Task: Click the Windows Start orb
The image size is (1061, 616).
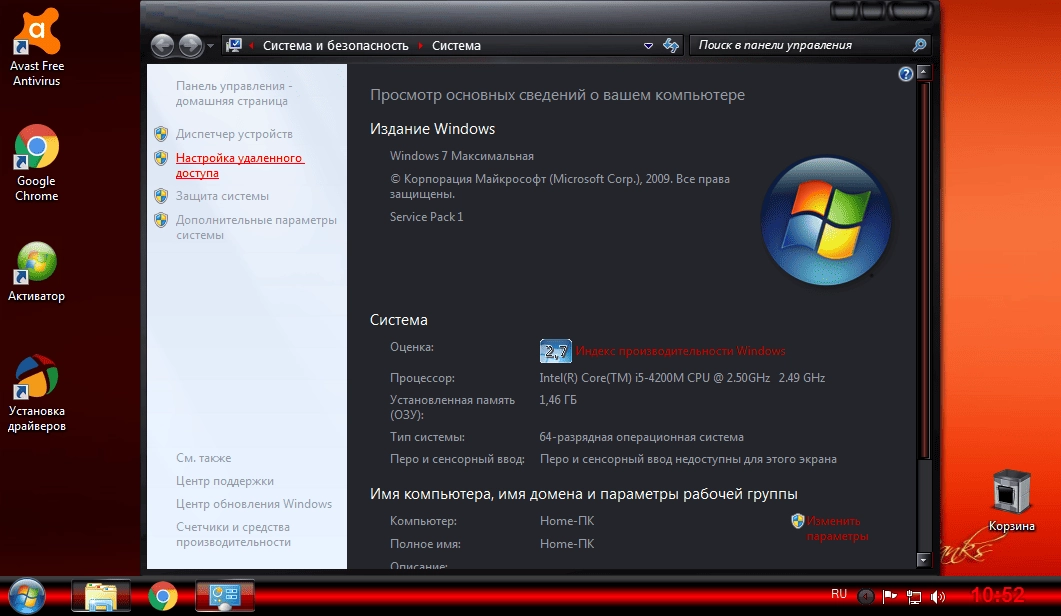Action: 27,596
